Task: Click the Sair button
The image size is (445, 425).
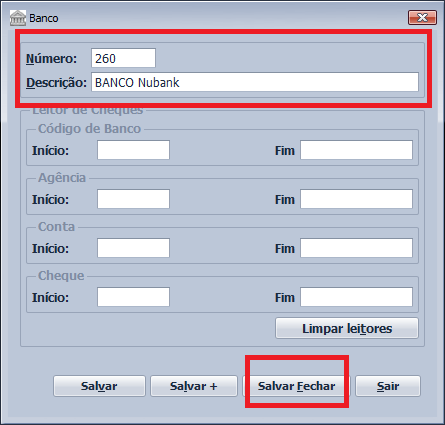Action: tap(388, 386)
